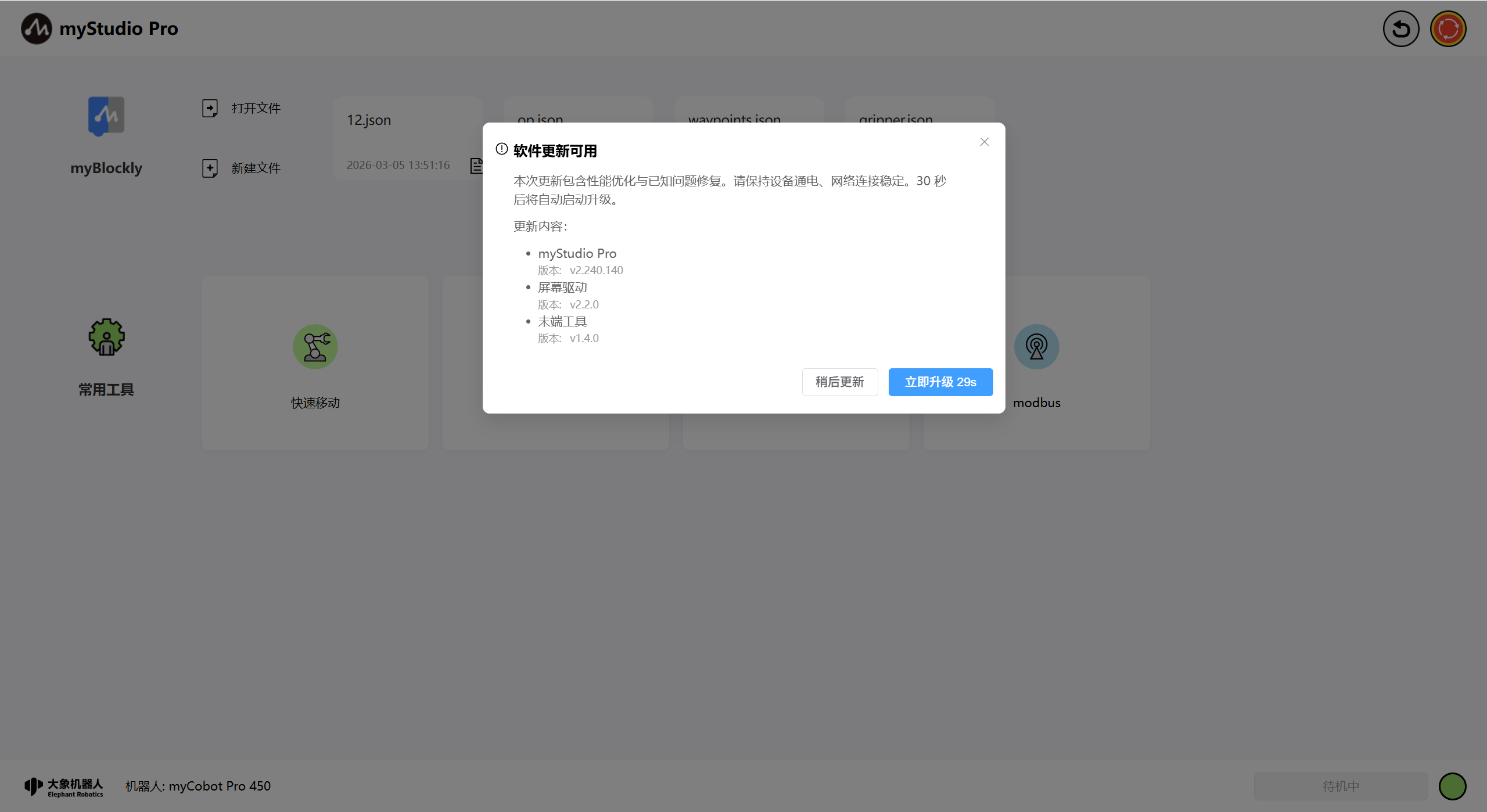The width and height of the screenshot is (1487, 812).
Task: Open the modbus antenna icon
Action: pyautogui.click(x=1036, y=347)
